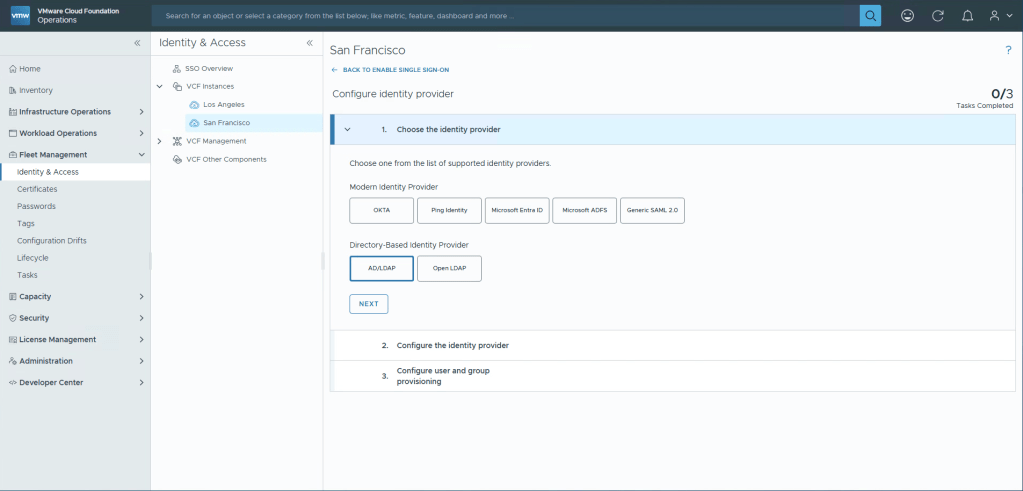Screen dimensions: 1023x491
Task: Collapse the left navigation sidebar
Action: [137, 43]
